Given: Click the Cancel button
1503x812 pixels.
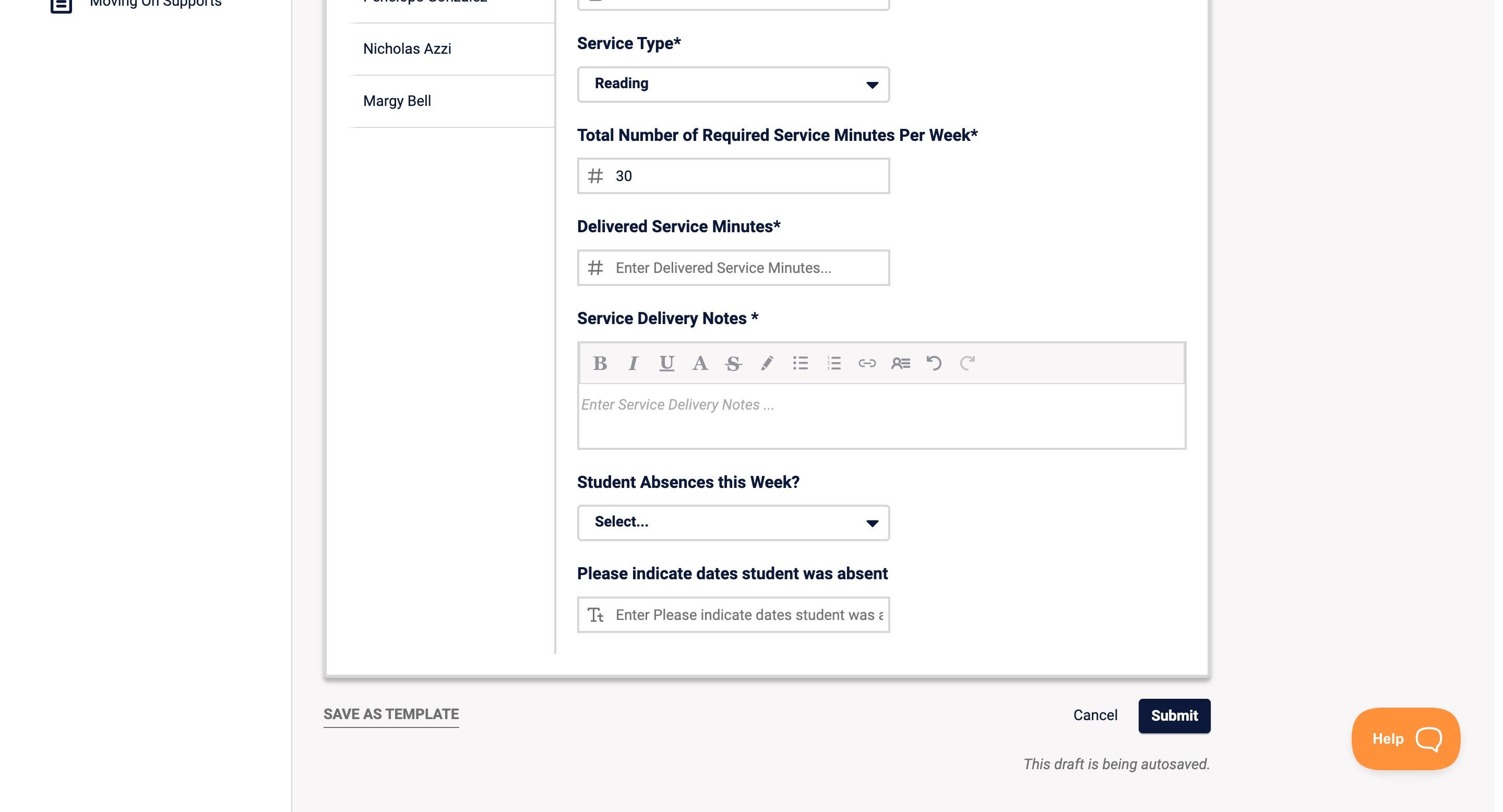Looking at the screenshot, I should pyautogui.click(x=1095, y=716).
